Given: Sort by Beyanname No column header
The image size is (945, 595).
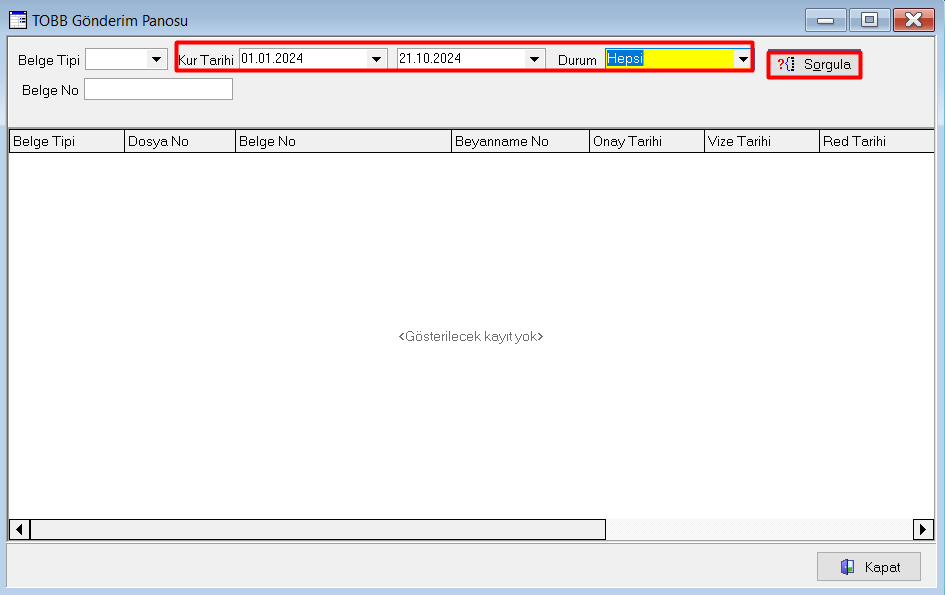Looking at the screenshot, I should tap(520, 141).
